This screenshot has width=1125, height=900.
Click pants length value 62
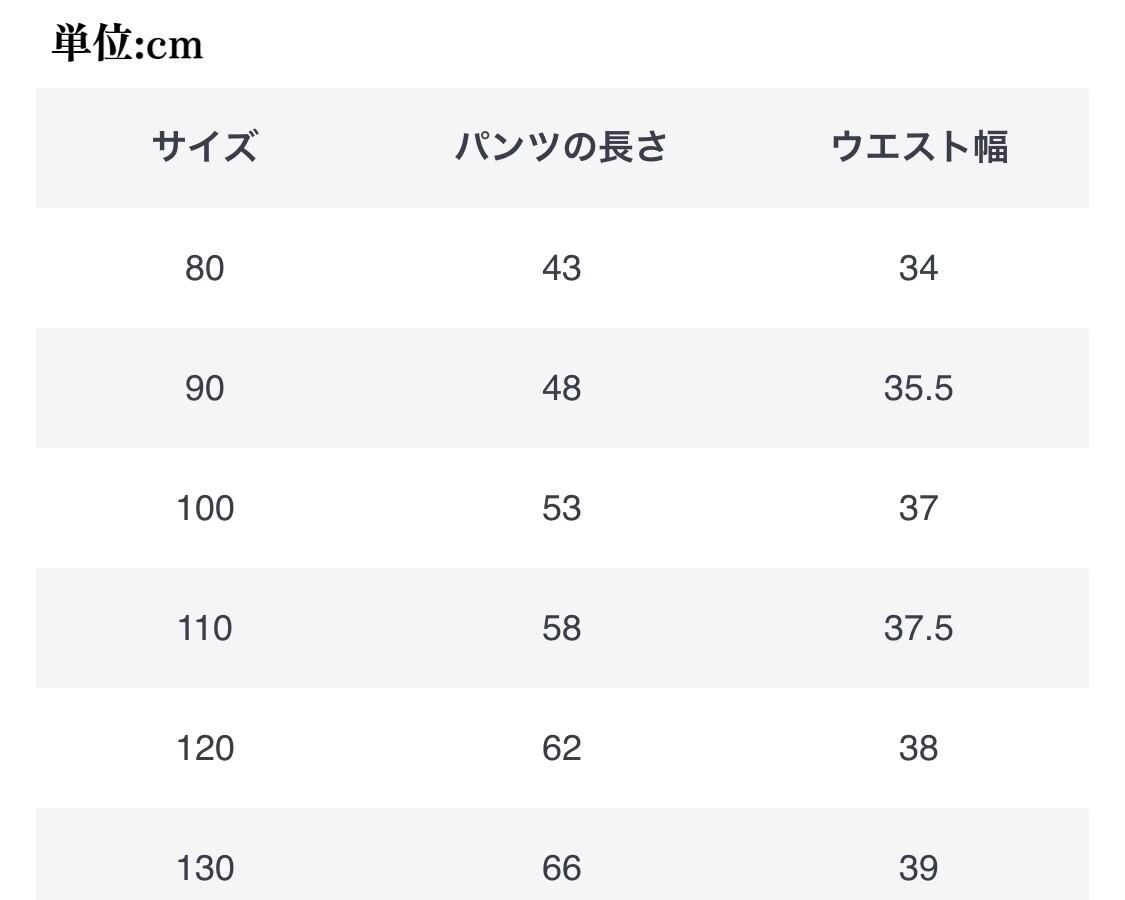click(x=561, y=748)
